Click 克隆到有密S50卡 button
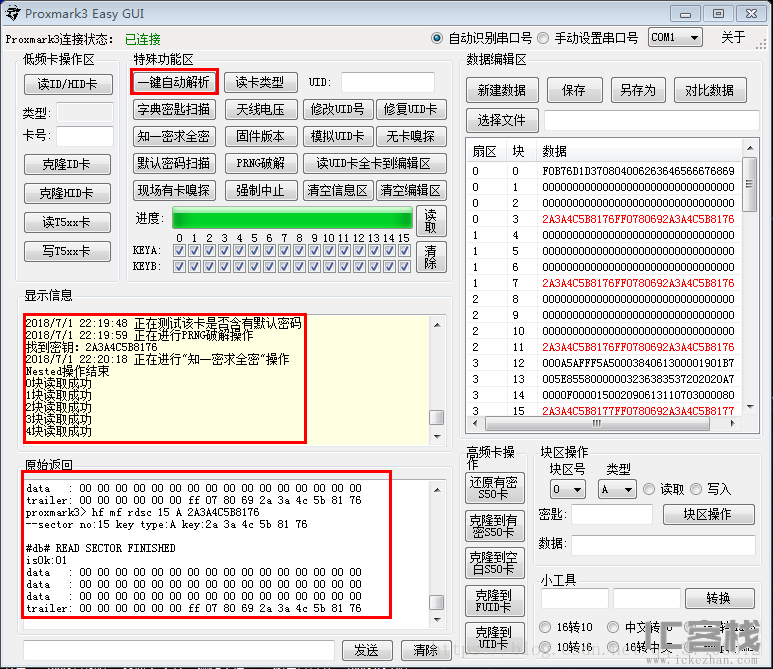Screen dimensions: 773x669 pyautogui.click(x=494, y=526)
